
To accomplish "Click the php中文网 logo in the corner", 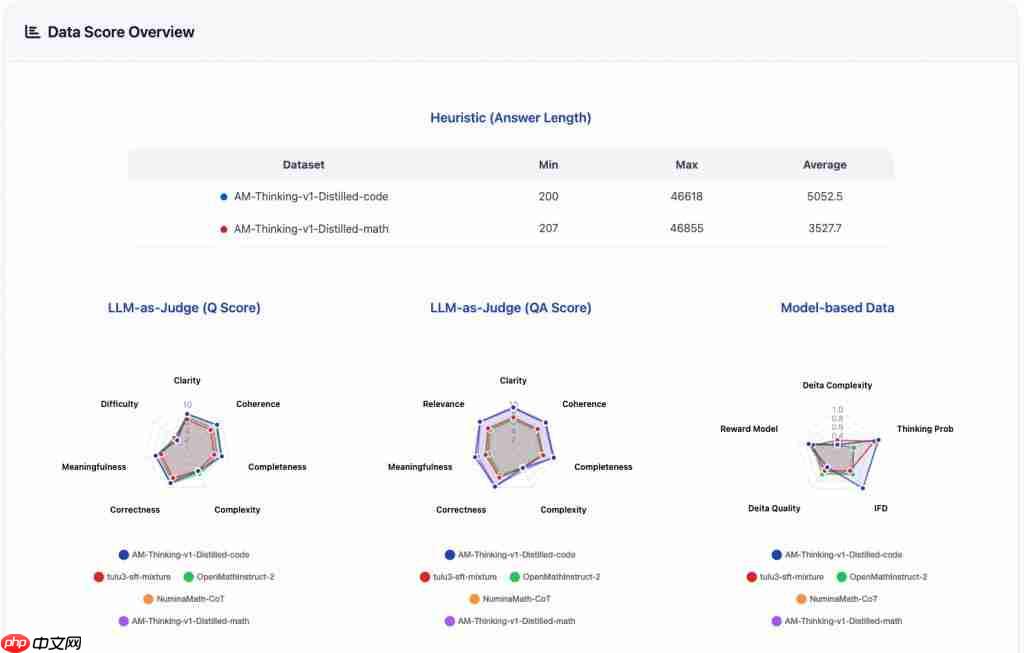I will click(43, 640).
